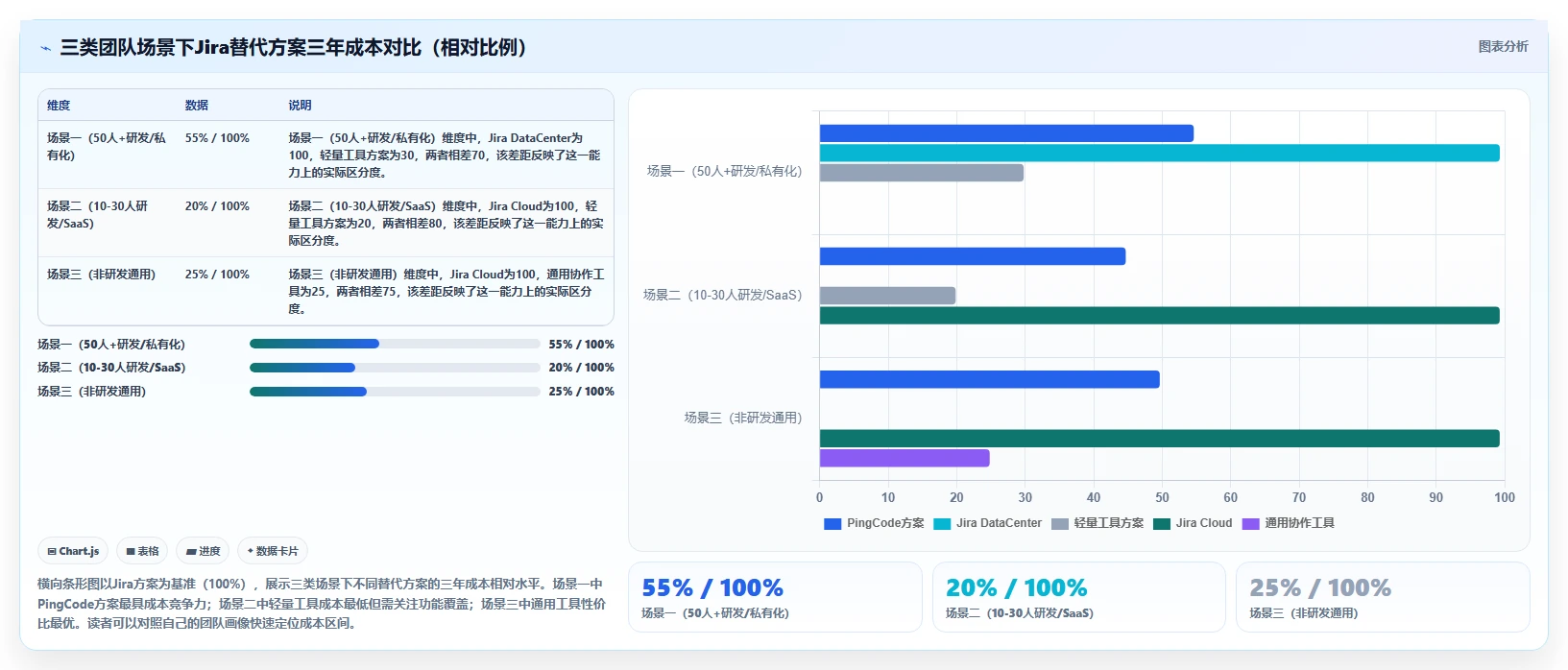The width and height of the screenshot is (1568, 670).
Task: Click the 场景二 description mentioning 相差80
Action: tap(446, 224)
